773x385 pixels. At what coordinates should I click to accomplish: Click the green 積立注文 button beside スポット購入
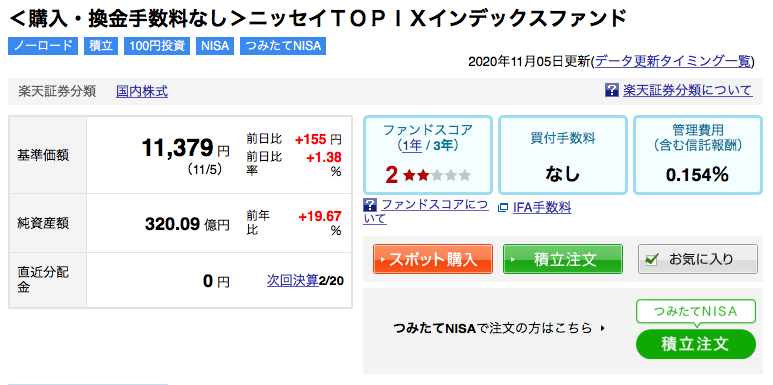click(563, 259)
